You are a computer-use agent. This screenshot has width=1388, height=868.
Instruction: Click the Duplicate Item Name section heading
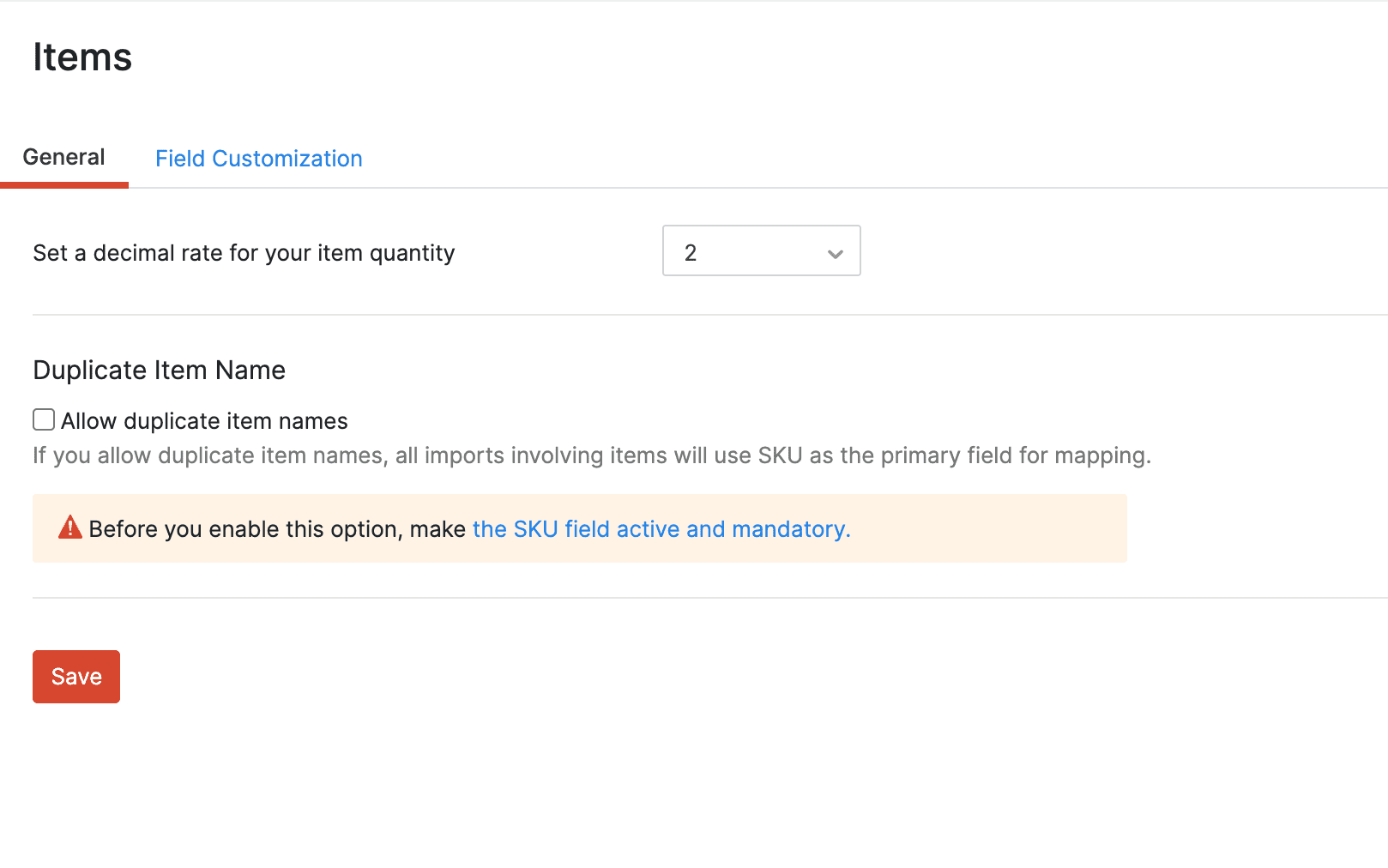point(160,370)
